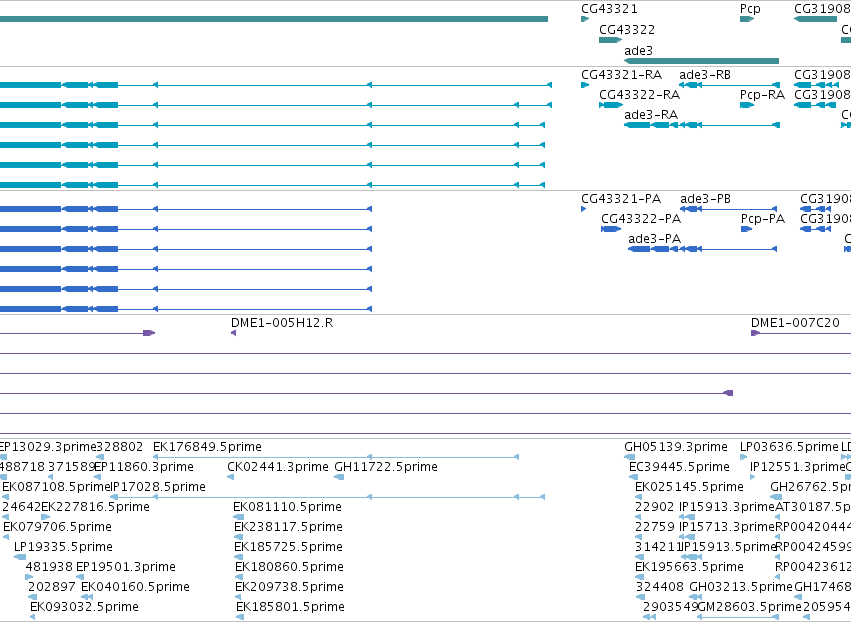This screenshot has height=622, width=851.
Task: Click the IP12551.3prime EST label
Action: [798, 467]
